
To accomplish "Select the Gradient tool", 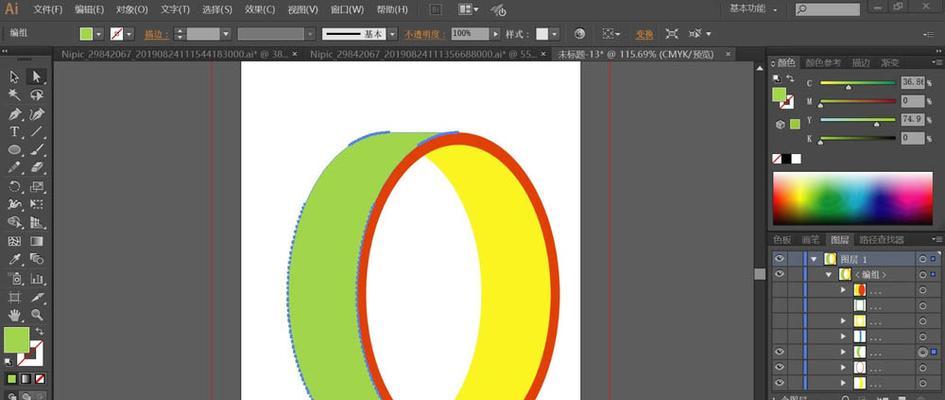I will [37, 241].
